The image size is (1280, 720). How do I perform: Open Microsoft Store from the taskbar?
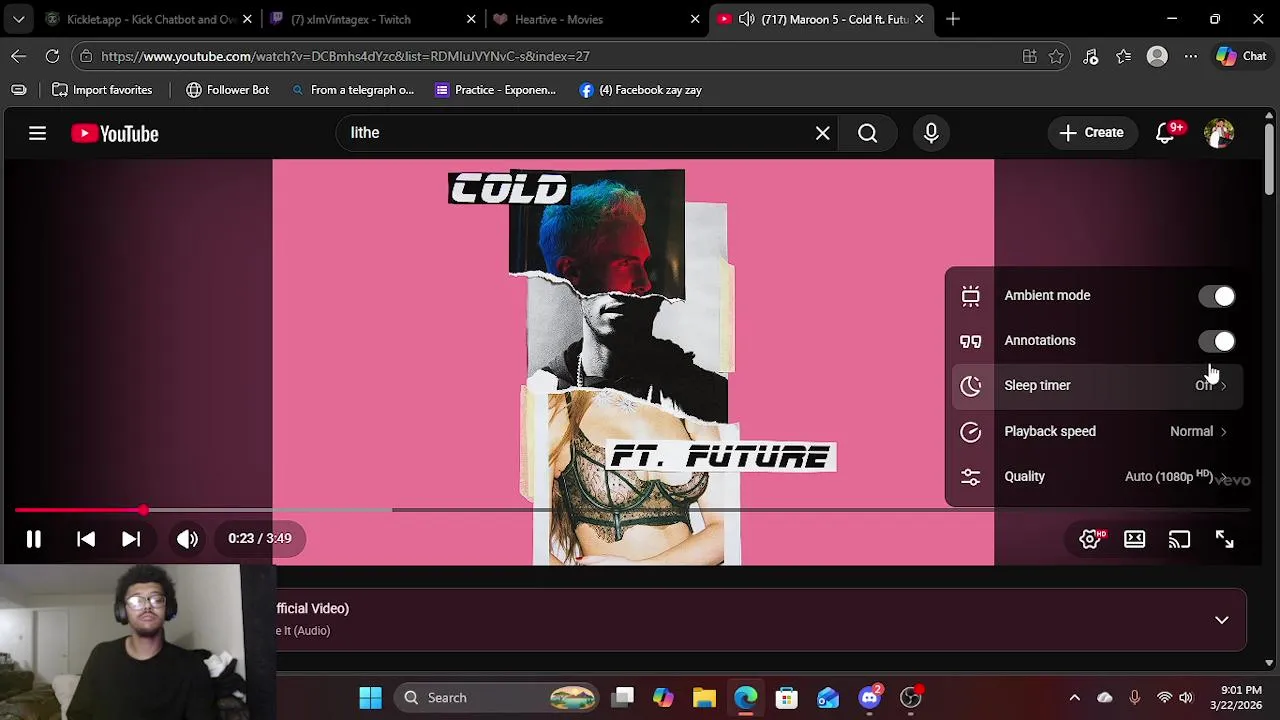click(786, 698)
